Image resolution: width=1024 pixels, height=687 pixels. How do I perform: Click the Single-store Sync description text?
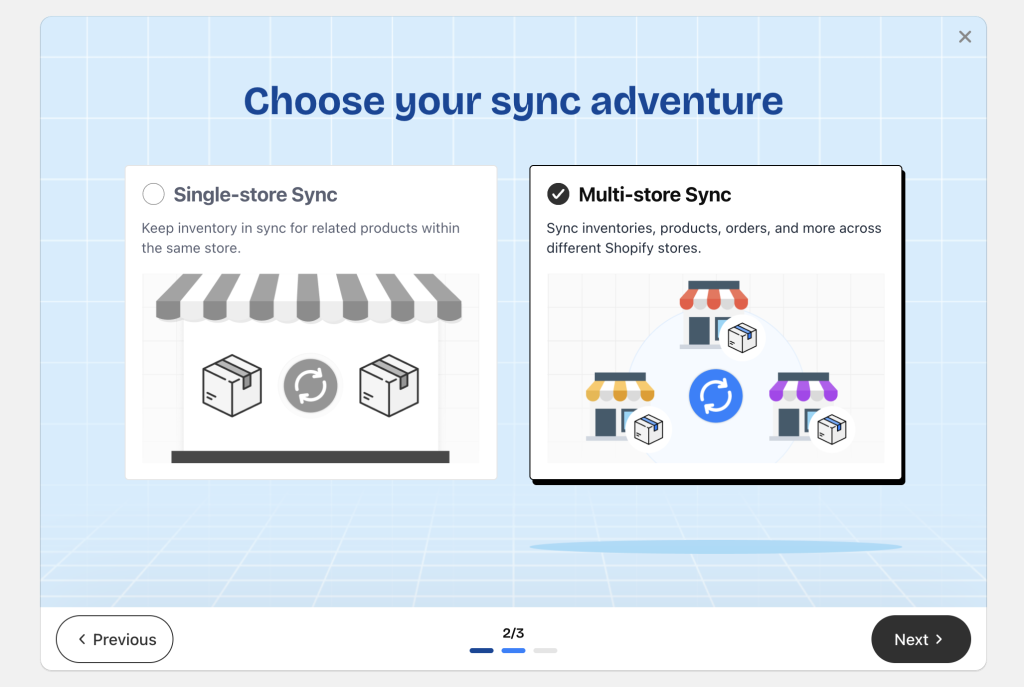click(x=300, y=238)
